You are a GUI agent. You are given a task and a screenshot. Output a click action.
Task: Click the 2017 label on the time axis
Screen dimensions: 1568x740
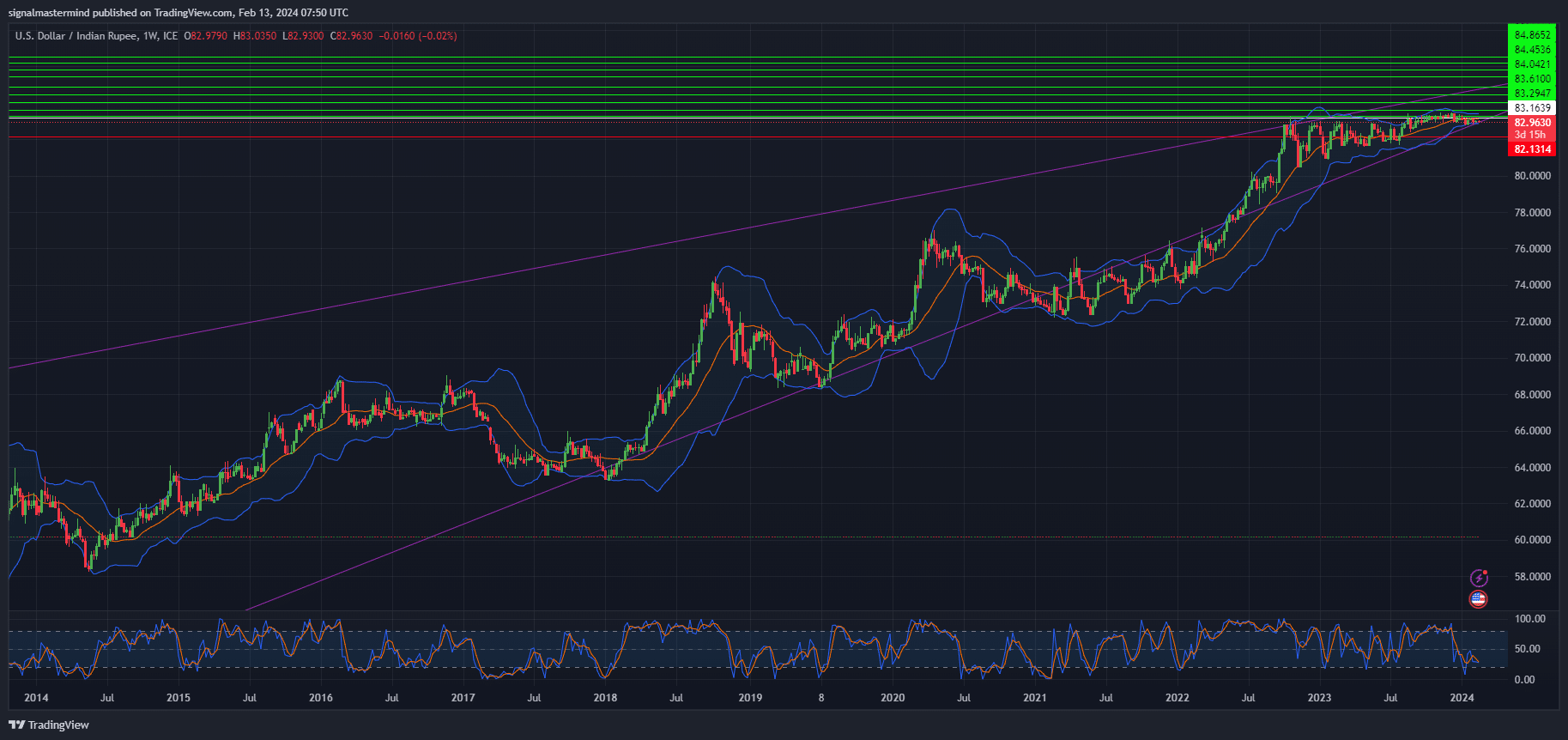click(x=463, y=698)
